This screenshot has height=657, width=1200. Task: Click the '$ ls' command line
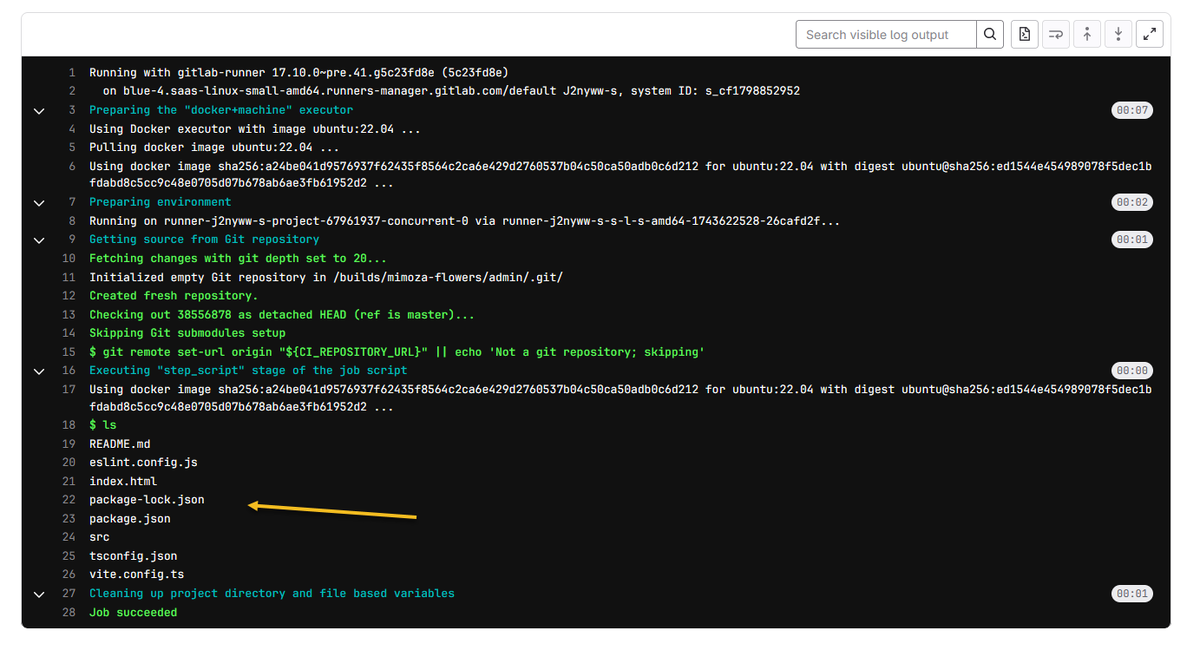(103, 425)
